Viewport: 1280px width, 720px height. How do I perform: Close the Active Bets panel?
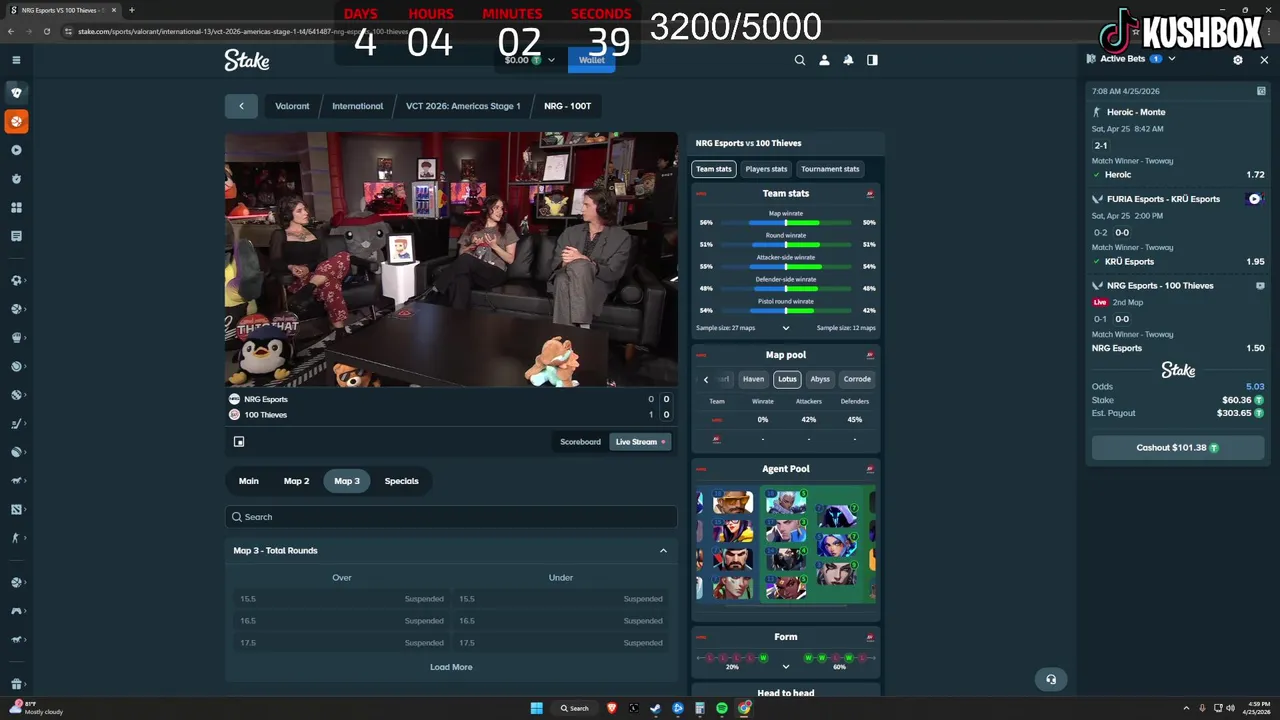[x=1264, y=60]
